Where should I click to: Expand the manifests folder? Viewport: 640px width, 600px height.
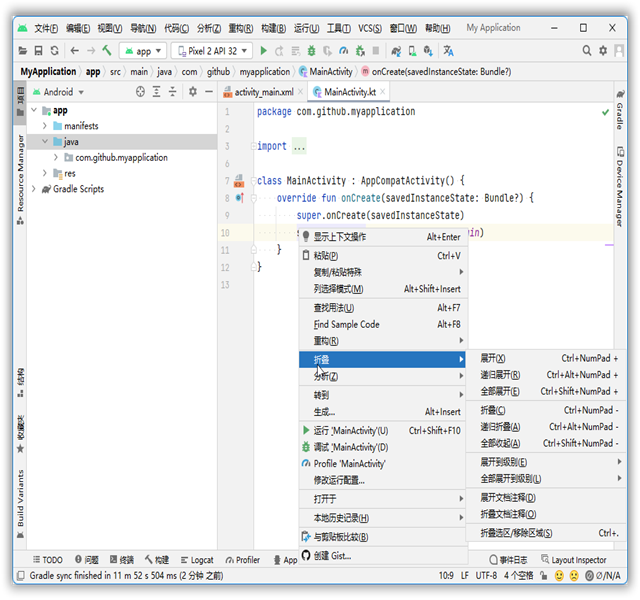45,126
